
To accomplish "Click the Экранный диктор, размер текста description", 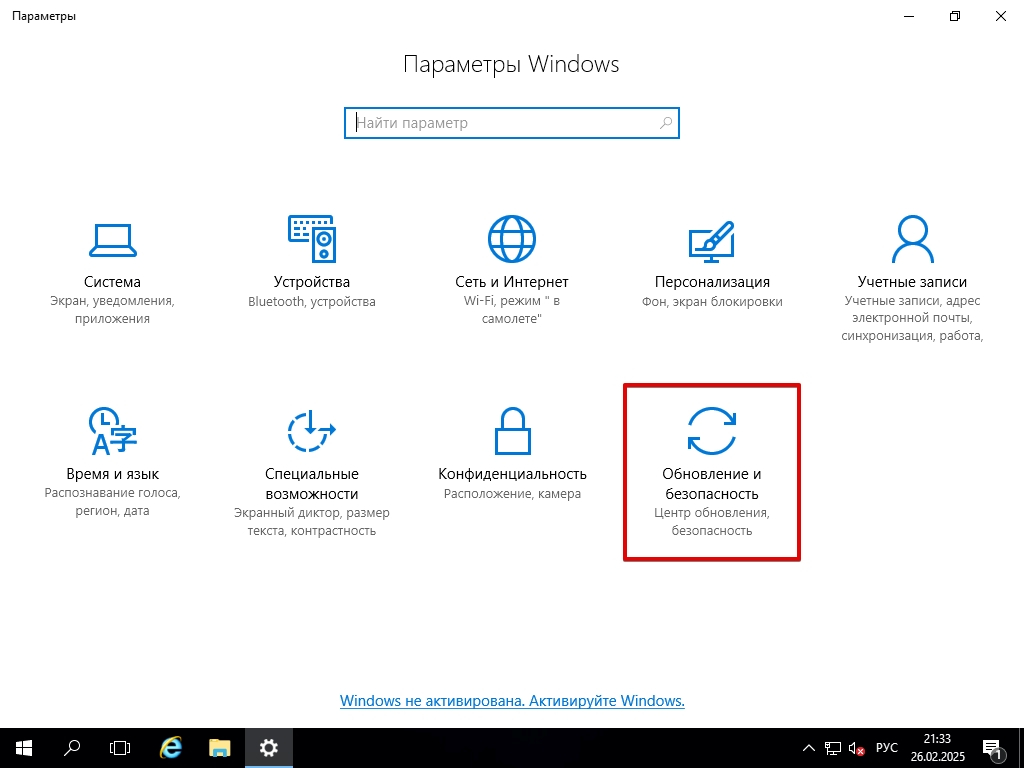I will (312, 521).
